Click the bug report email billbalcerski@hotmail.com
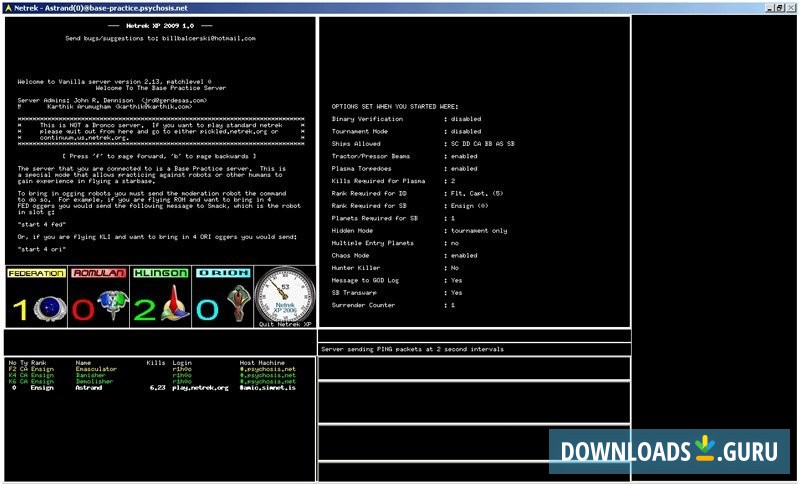Viewport: 800px width, 484px height. pos(209,38)
